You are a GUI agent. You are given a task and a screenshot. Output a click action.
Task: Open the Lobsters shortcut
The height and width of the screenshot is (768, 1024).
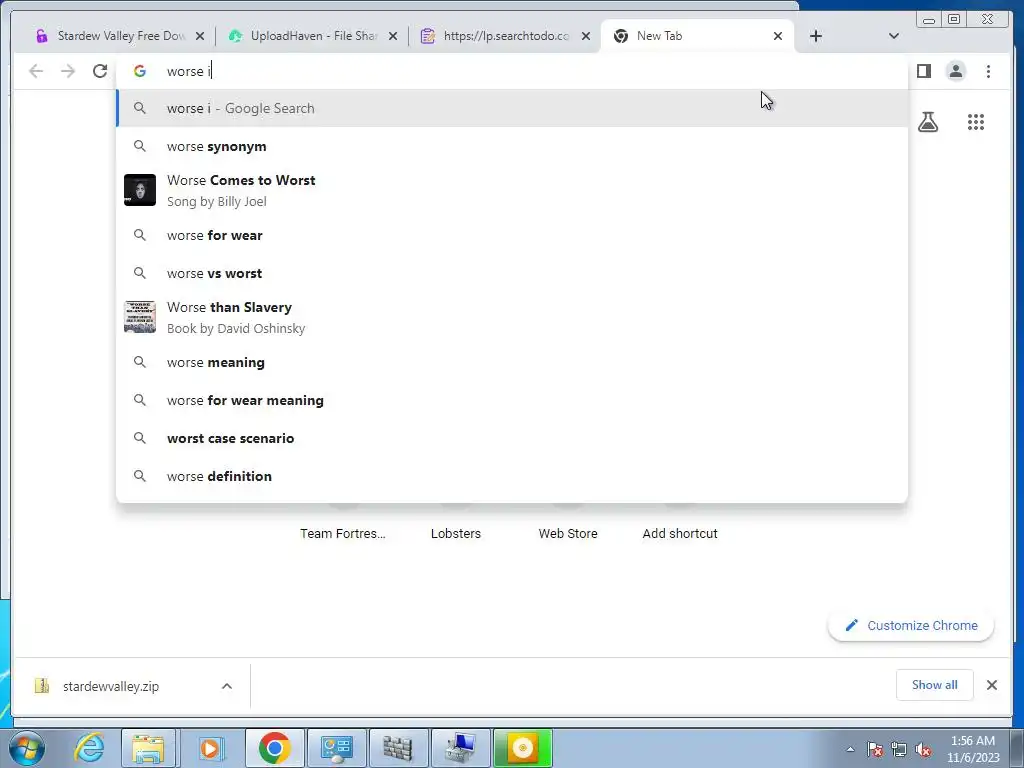point(456,533)
